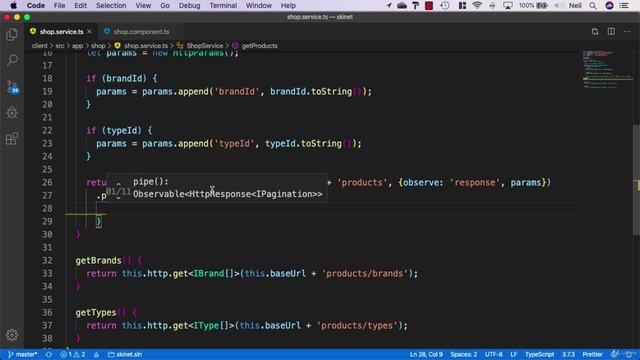The width and height of the screenshot is (640, 360).
Task: Click 'products/brands' string on line 33
Action: point(365,273)
